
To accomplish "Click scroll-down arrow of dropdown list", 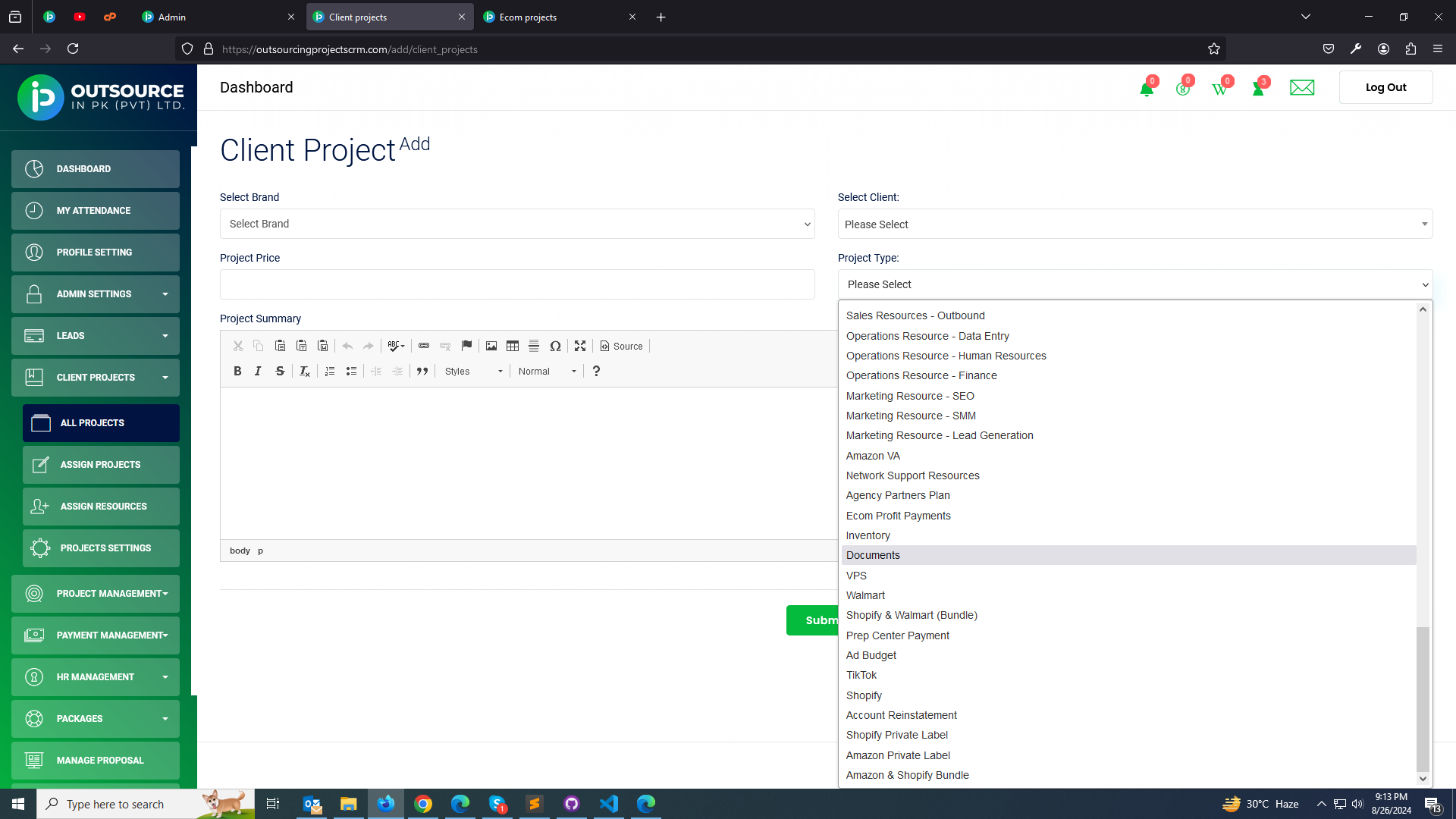I will click(1423, 779).
